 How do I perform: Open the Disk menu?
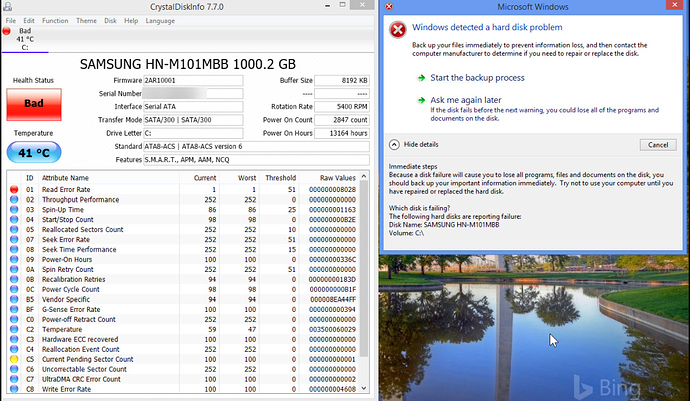[110, 21]
